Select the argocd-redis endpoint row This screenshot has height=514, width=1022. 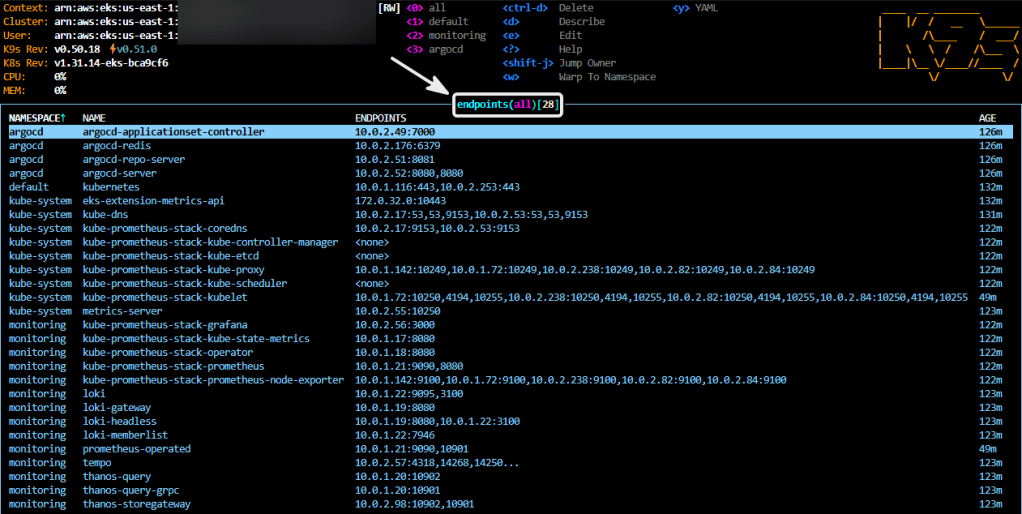coord(510,145)
